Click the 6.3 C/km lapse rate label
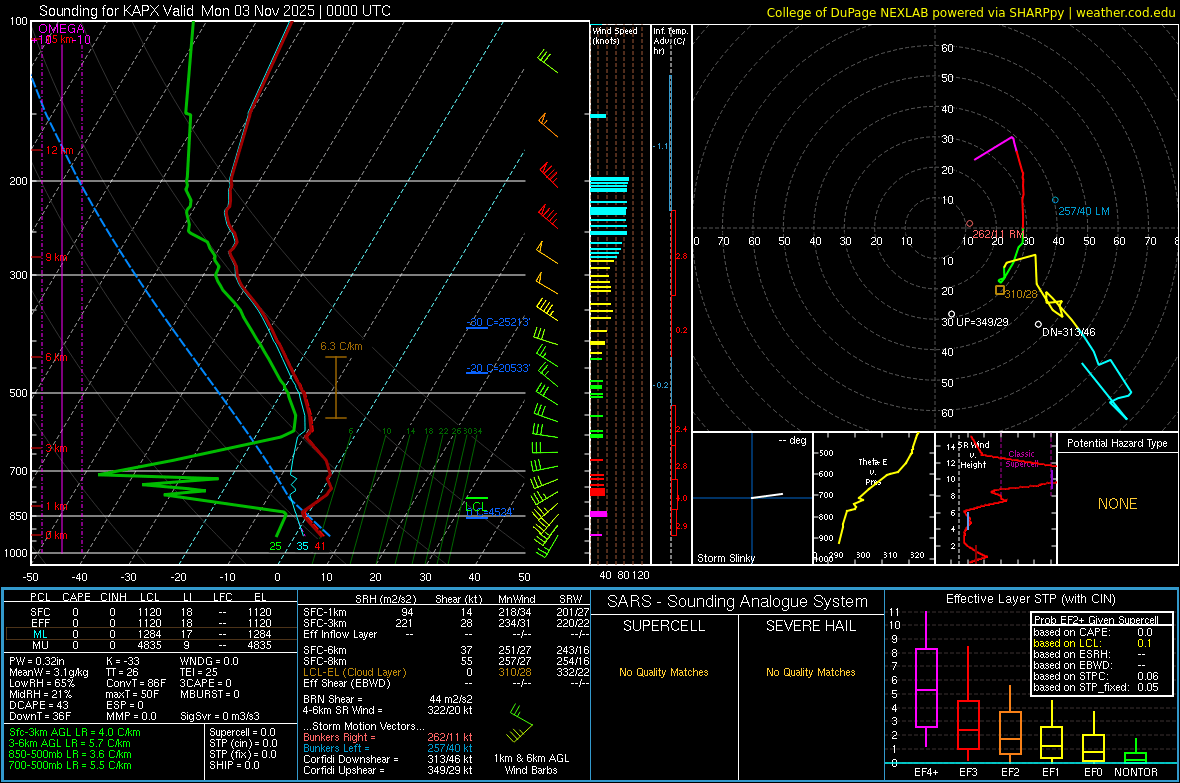This screenshot has height=783, width=1180. point(341,346)
